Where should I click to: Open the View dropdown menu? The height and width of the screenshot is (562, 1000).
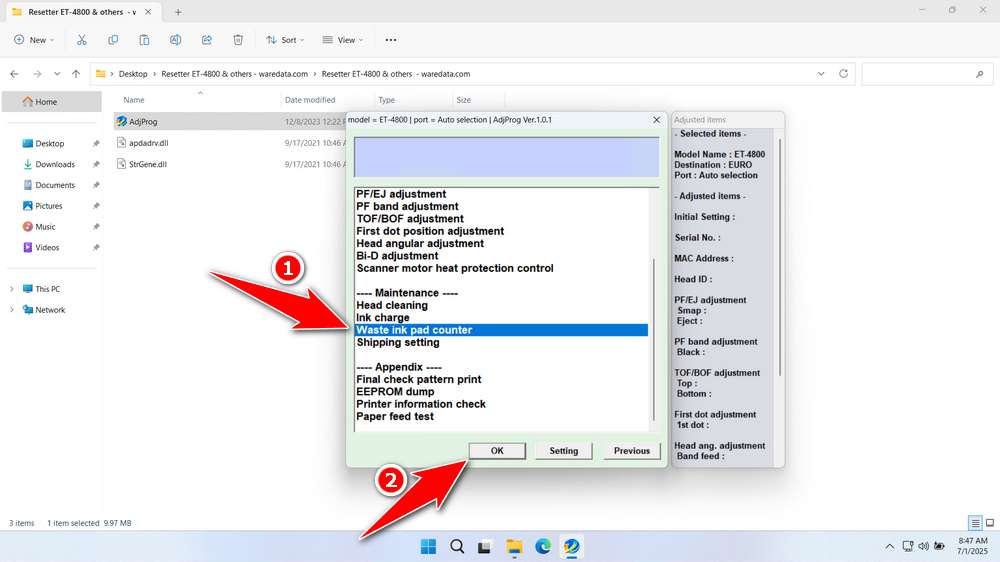click(x=342, y=40)
